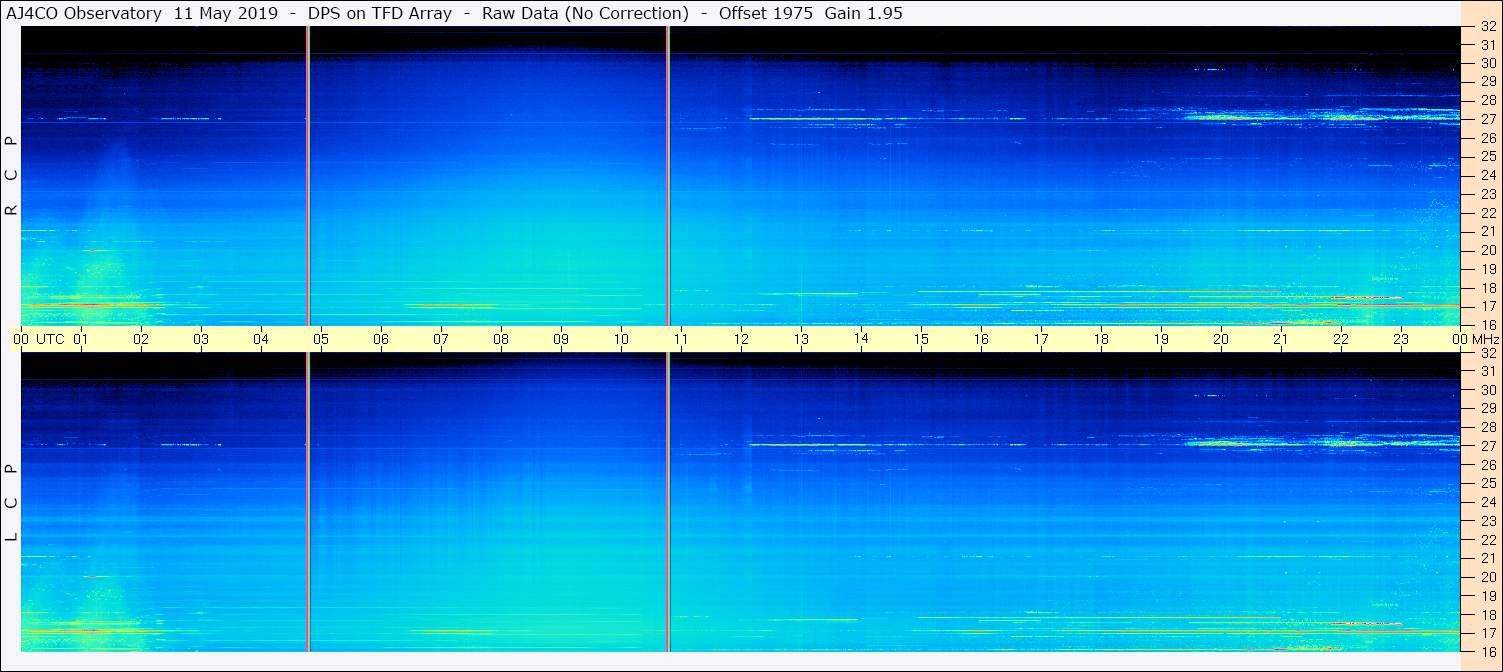Click the Offset 1975 text in header
This screenshot has width=1503, height=672.
(765, 13)
